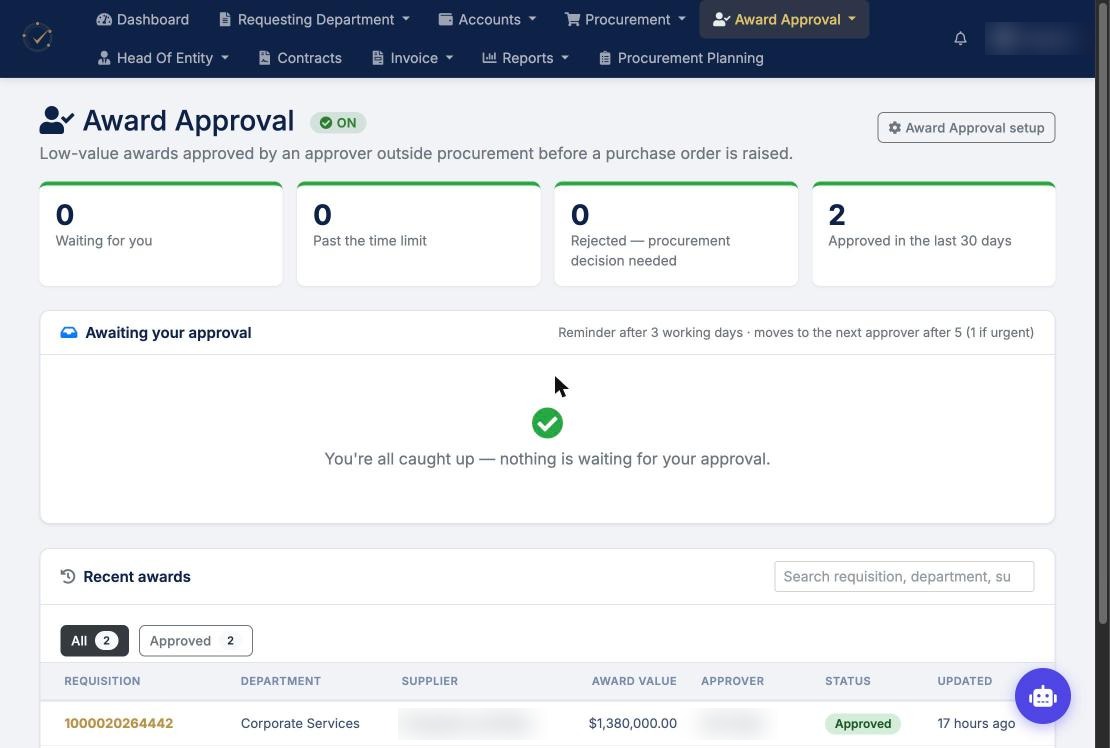
Task: Click the reminder after 3 working days note
Action: click(x=796, y=333)
